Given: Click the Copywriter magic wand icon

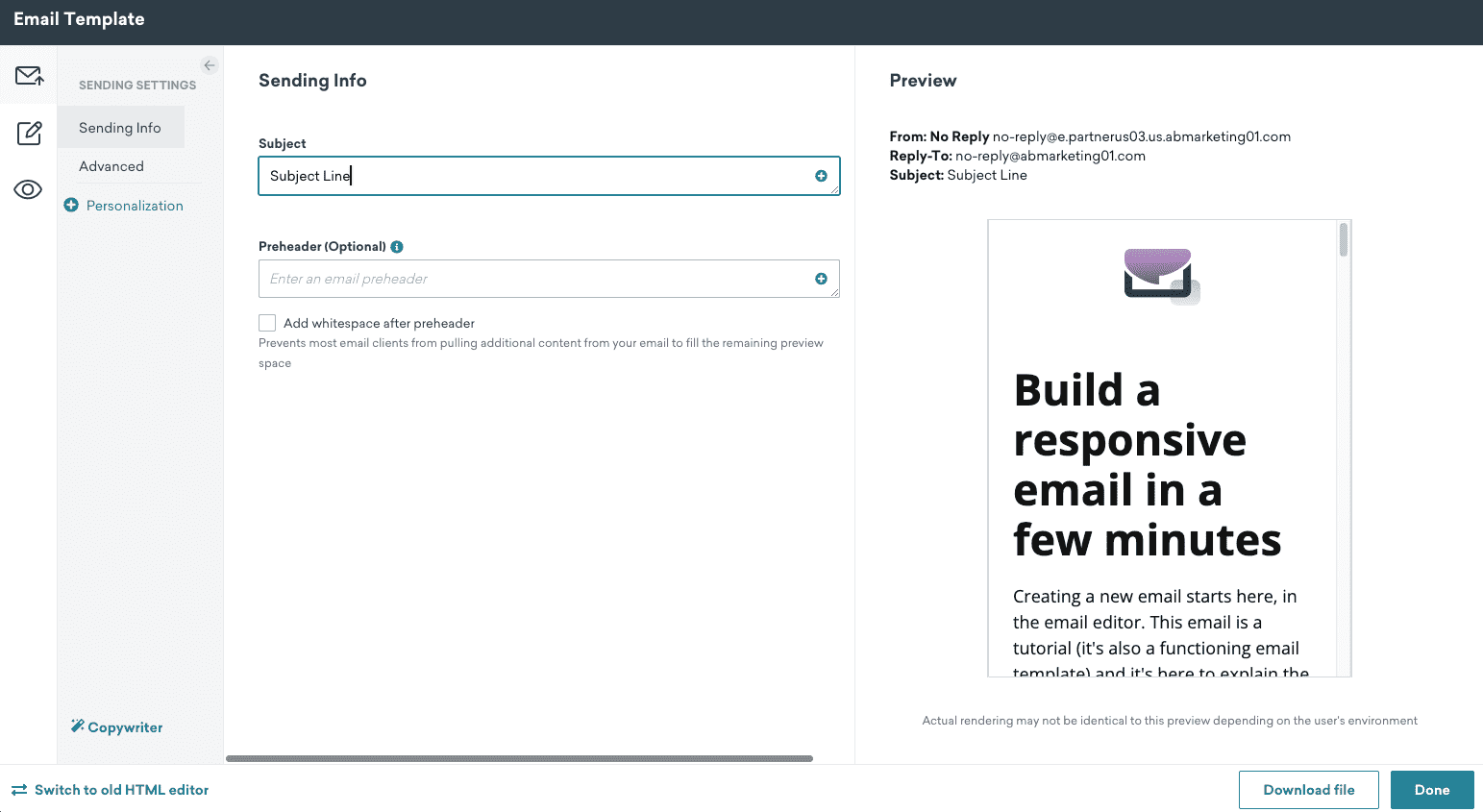Looking at the screenshot, I should [77, 726].
